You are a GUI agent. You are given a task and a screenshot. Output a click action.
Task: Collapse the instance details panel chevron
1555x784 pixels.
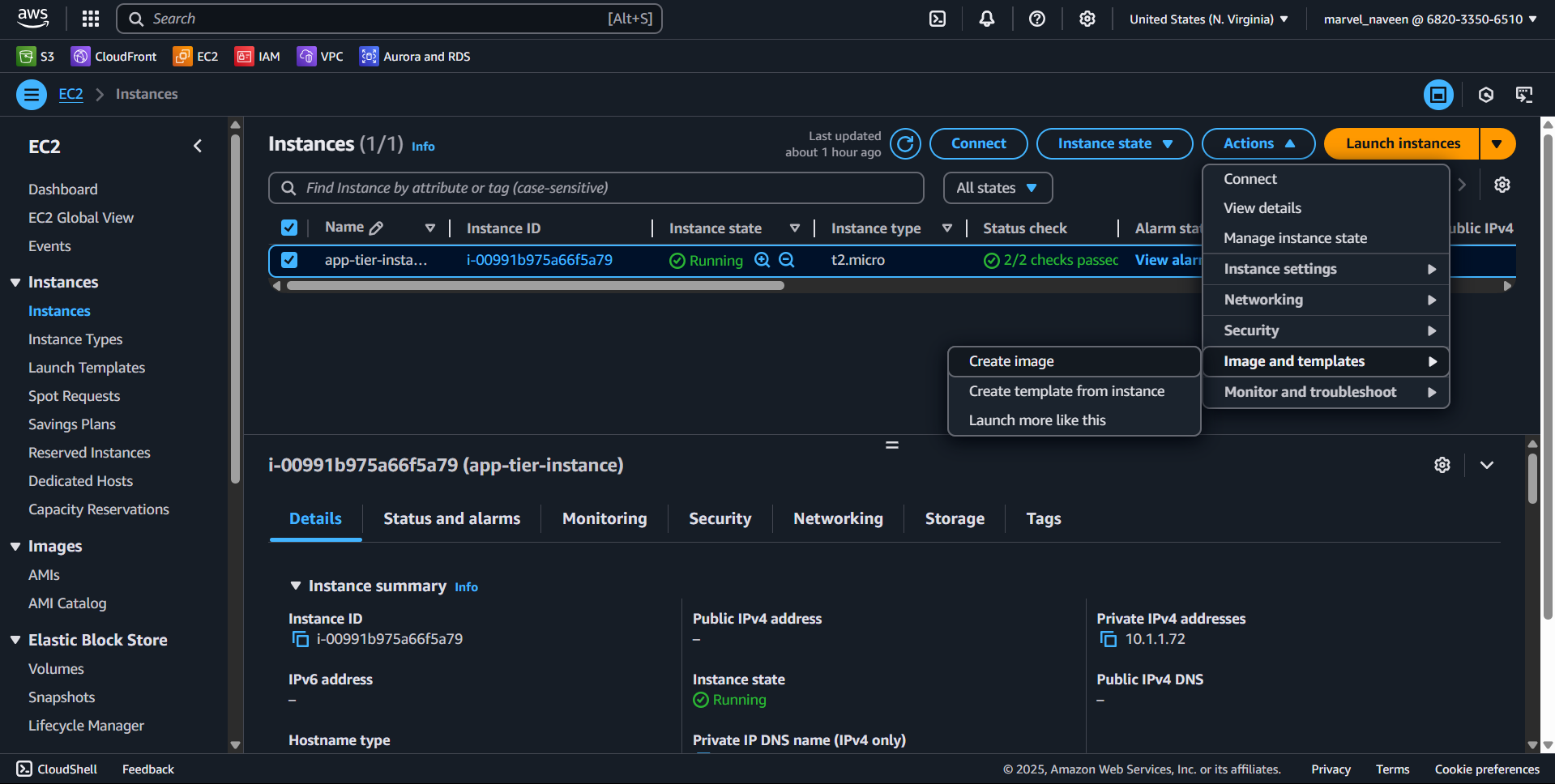click(x=1487, y=465)
